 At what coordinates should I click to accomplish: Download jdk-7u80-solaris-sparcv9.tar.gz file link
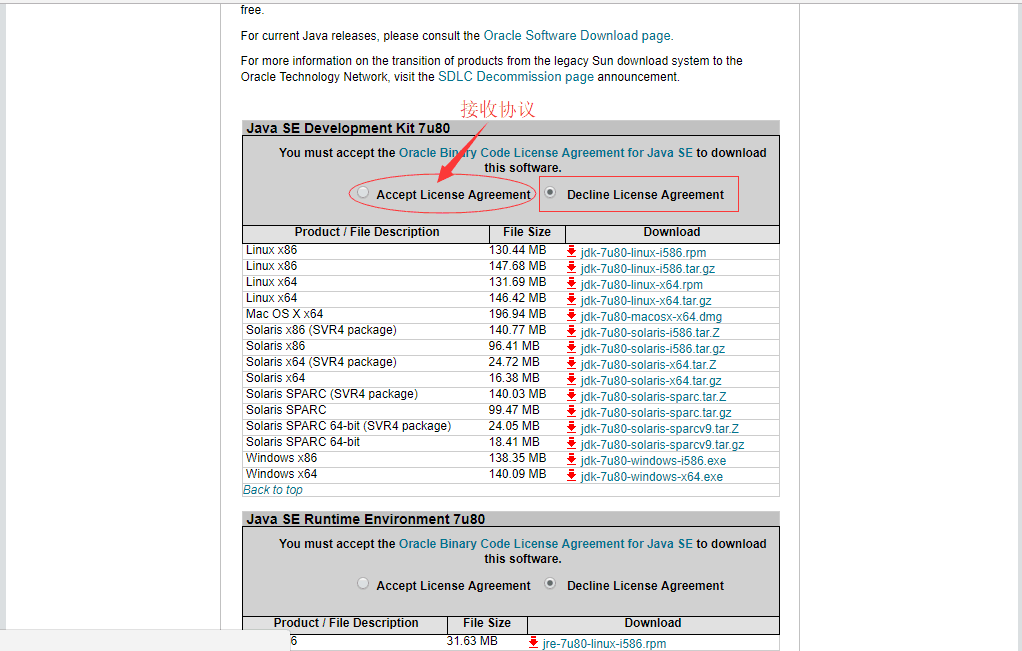point(662,444)
